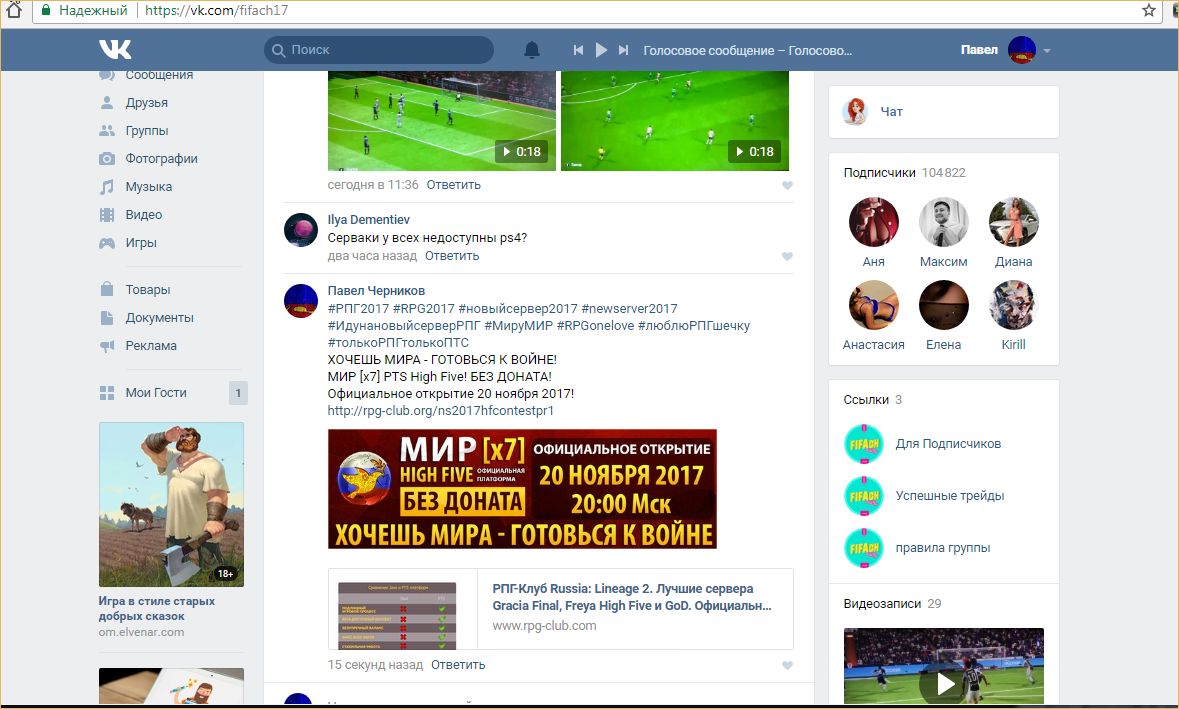Play the video in Видеозаписи
The image size is (1179, 709).
tap(944, 683)
